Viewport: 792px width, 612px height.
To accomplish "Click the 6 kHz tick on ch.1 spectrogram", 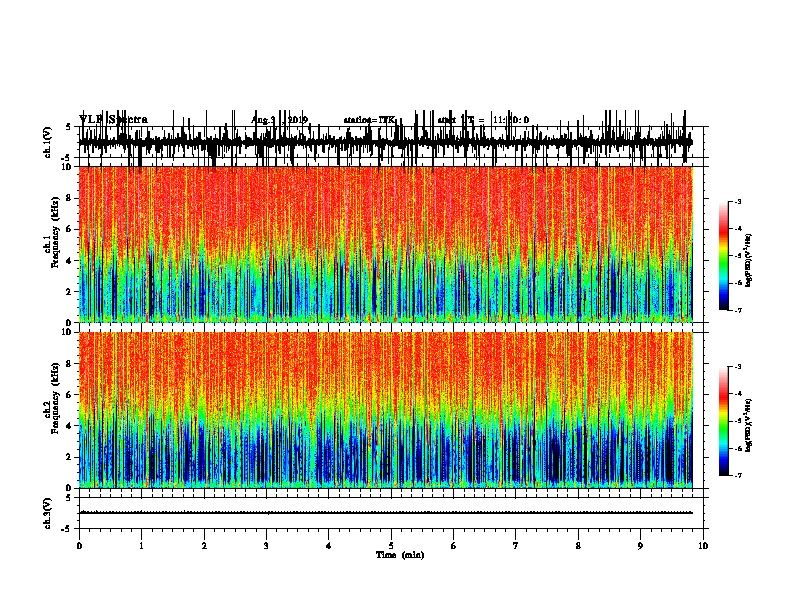I will tap(69, 230).
